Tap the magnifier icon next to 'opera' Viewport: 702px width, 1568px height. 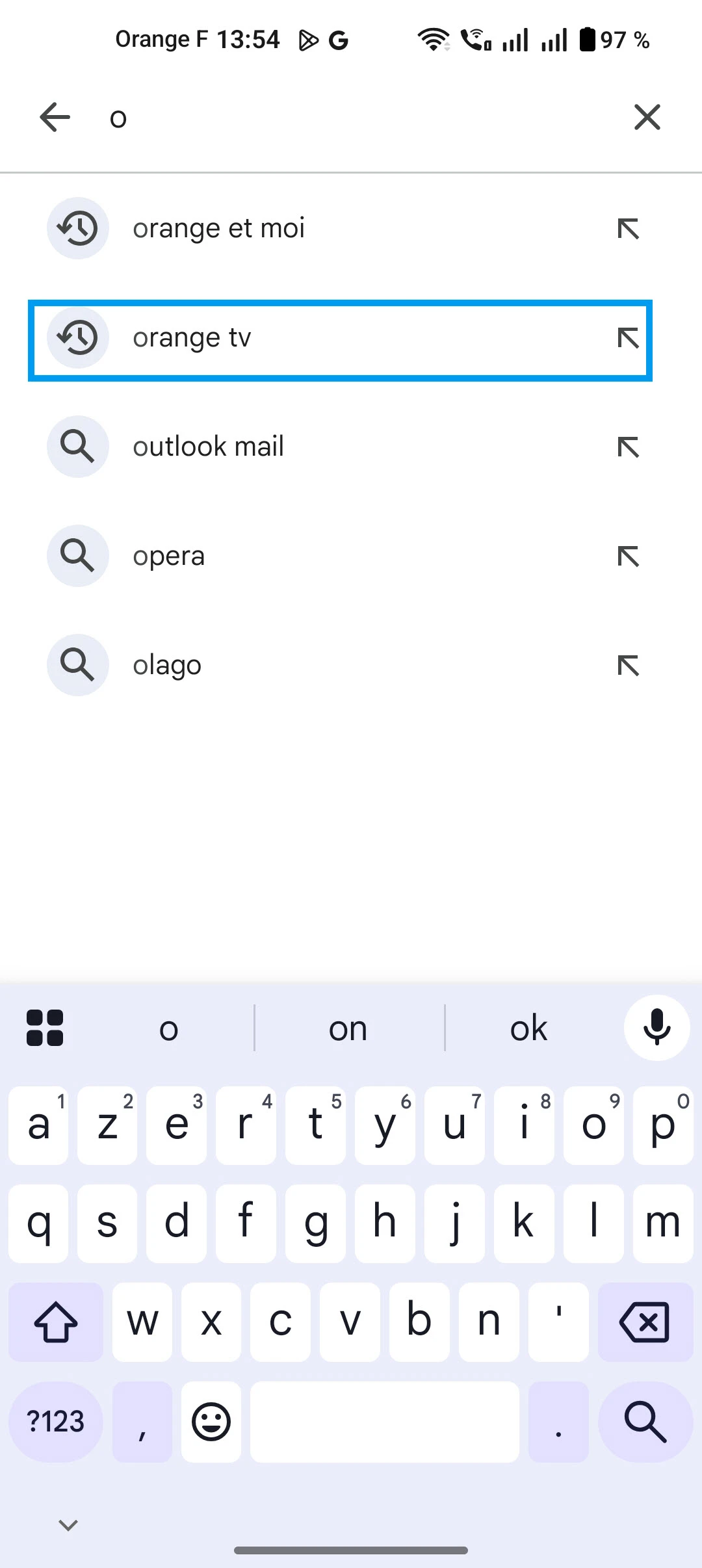pyautogui.click(x=78, y=556)
